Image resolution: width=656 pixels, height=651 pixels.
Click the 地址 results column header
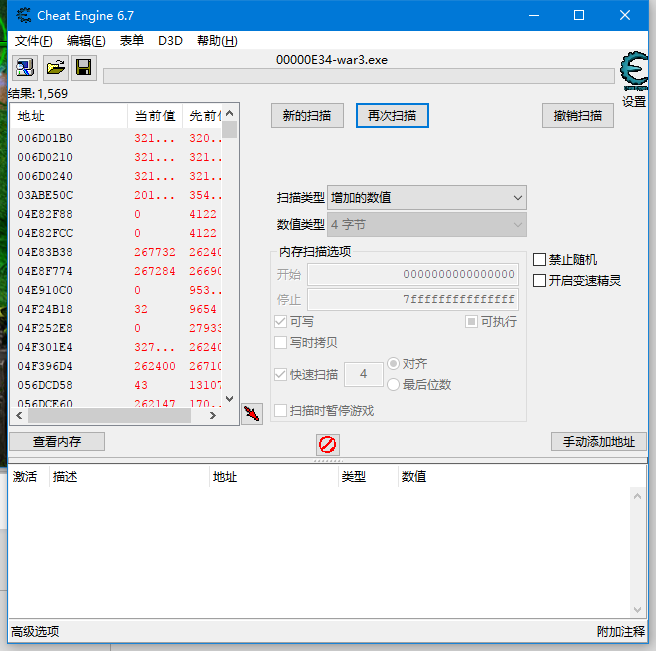point(69,116)
